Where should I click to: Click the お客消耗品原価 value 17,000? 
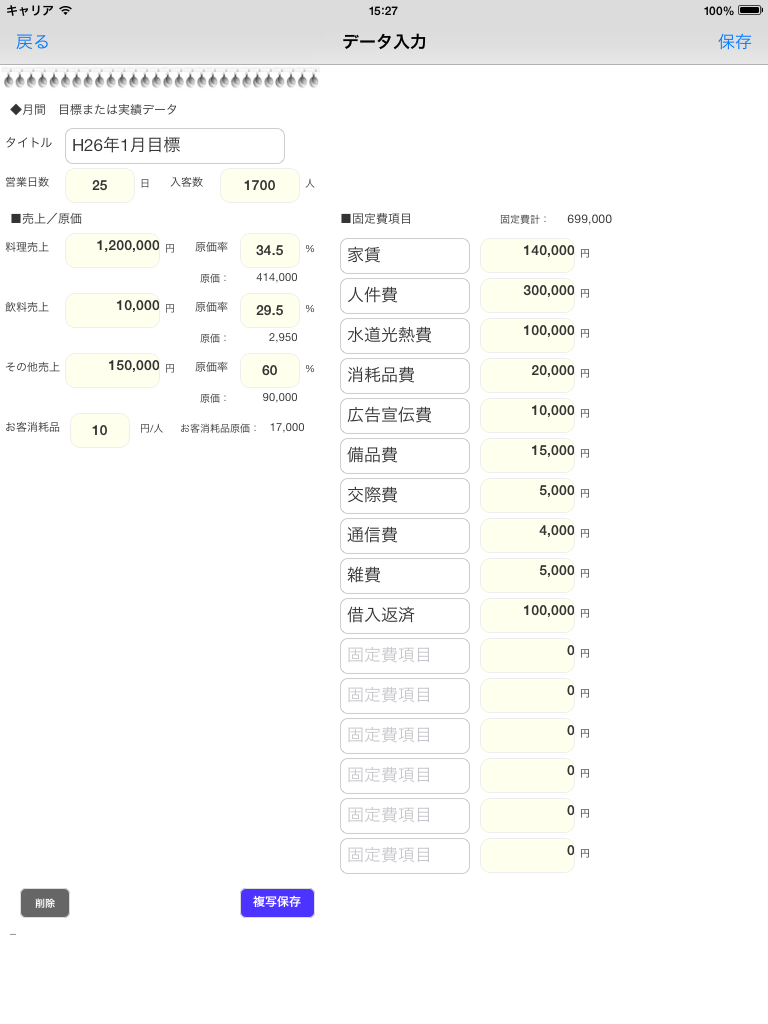(x=287, y=428)
